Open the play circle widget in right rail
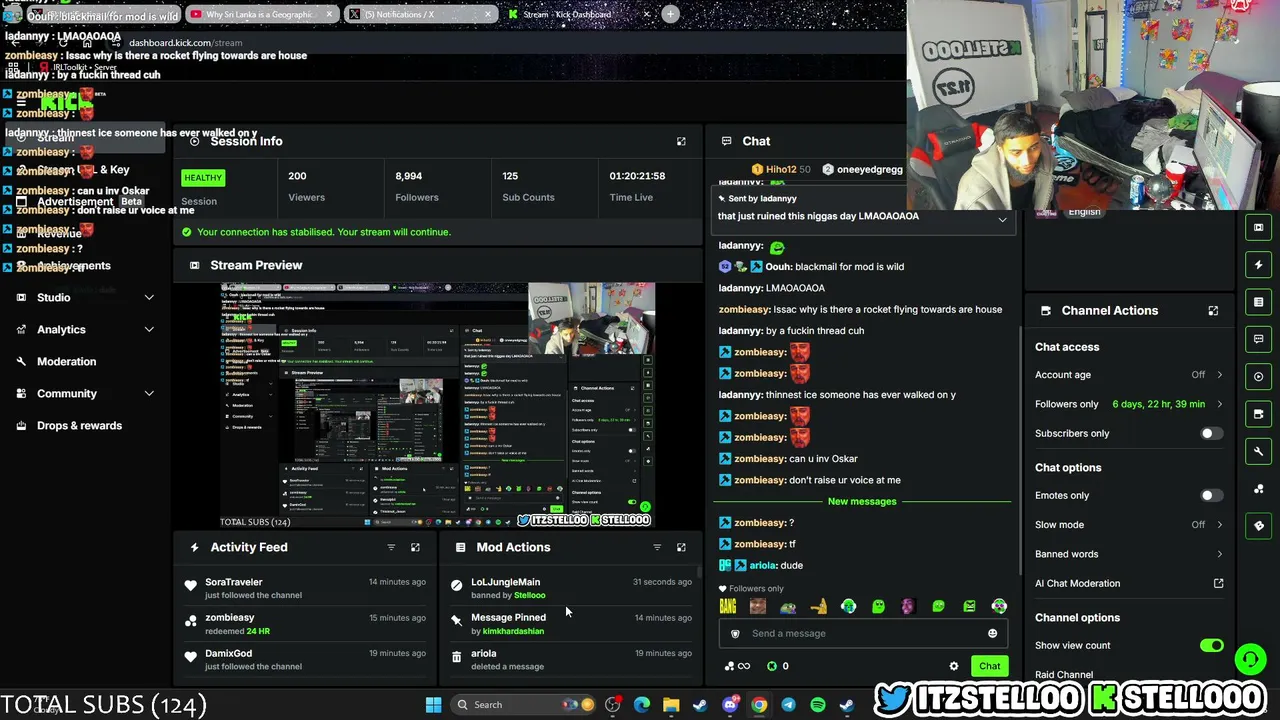This screenshot has height=720, width=1280. click(1258, 376)
